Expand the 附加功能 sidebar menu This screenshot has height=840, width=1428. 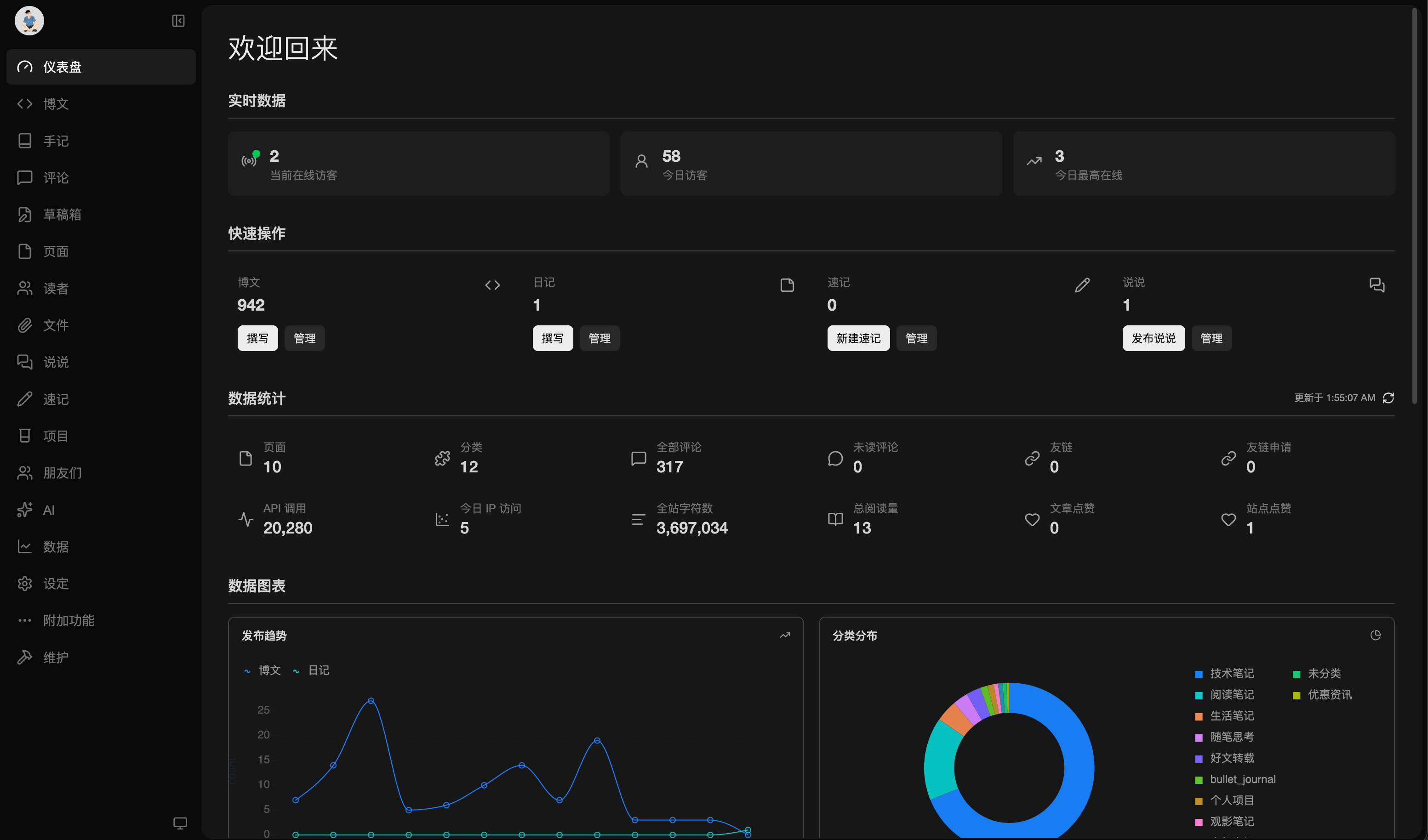pos(69,620)
